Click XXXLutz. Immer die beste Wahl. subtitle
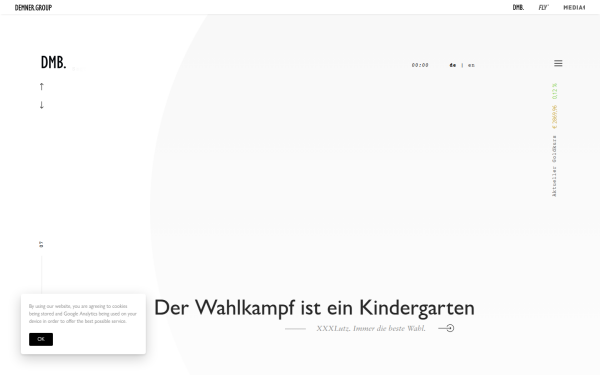This screenshot has height=375, width=600. click(371, 328)
